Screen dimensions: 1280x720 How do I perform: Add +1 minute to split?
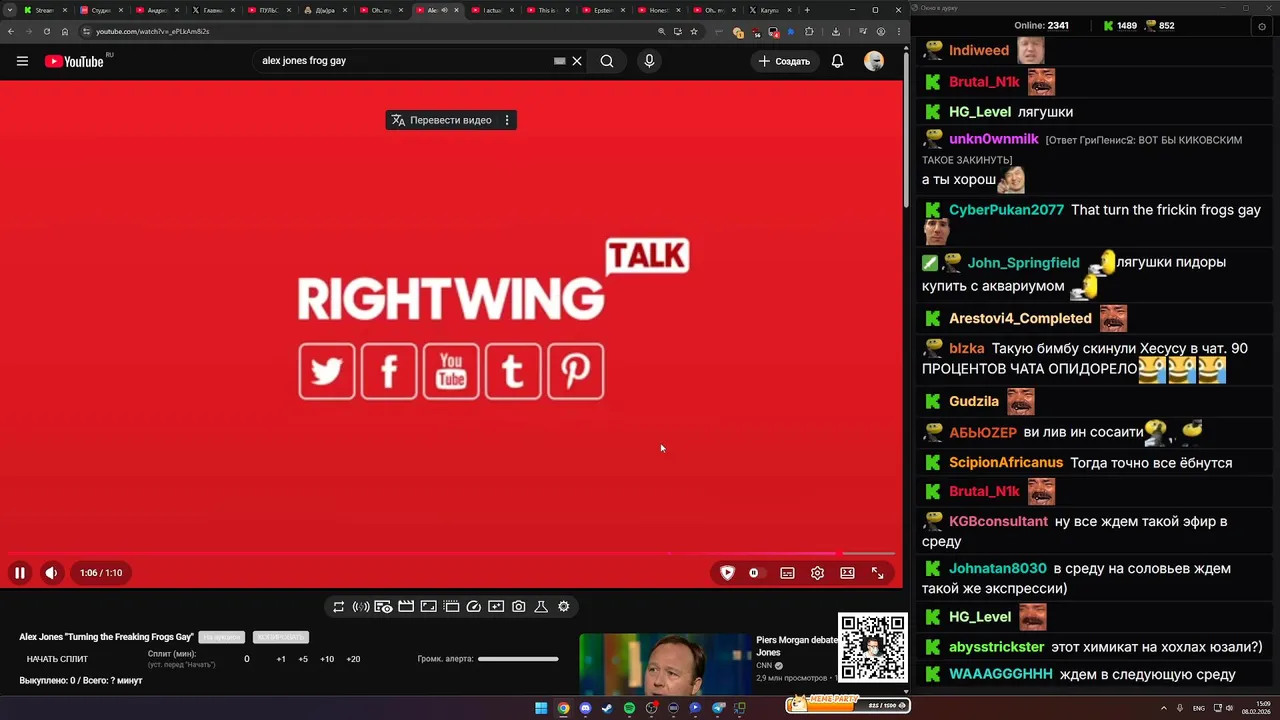tap(281, 659)
